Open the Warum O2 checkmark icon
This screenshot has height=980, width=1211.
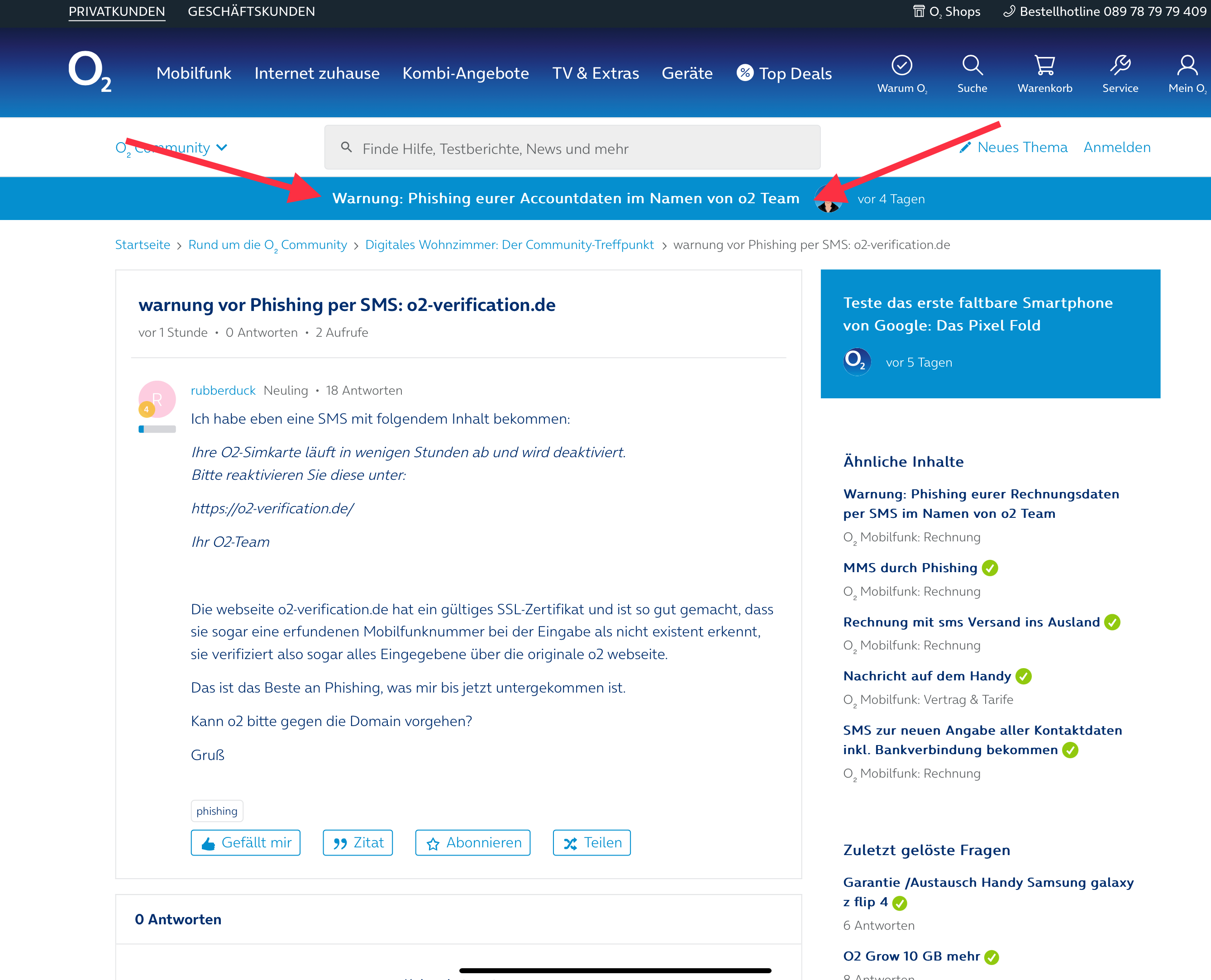(x=902, y=65)
